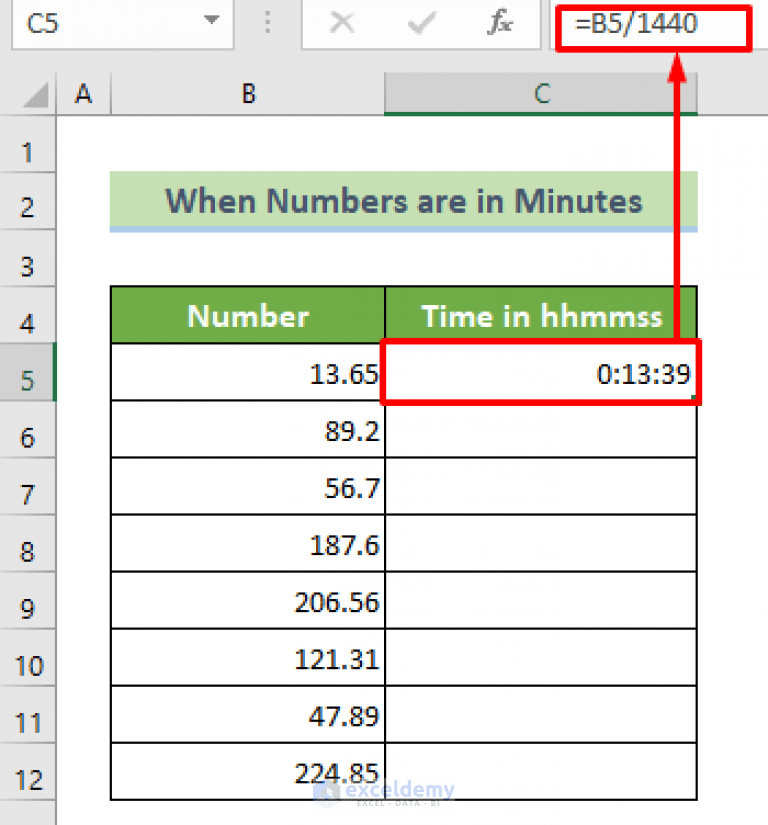
Task: Click the When Numbers are in Minutes title
Action: [x=403, y=200]
